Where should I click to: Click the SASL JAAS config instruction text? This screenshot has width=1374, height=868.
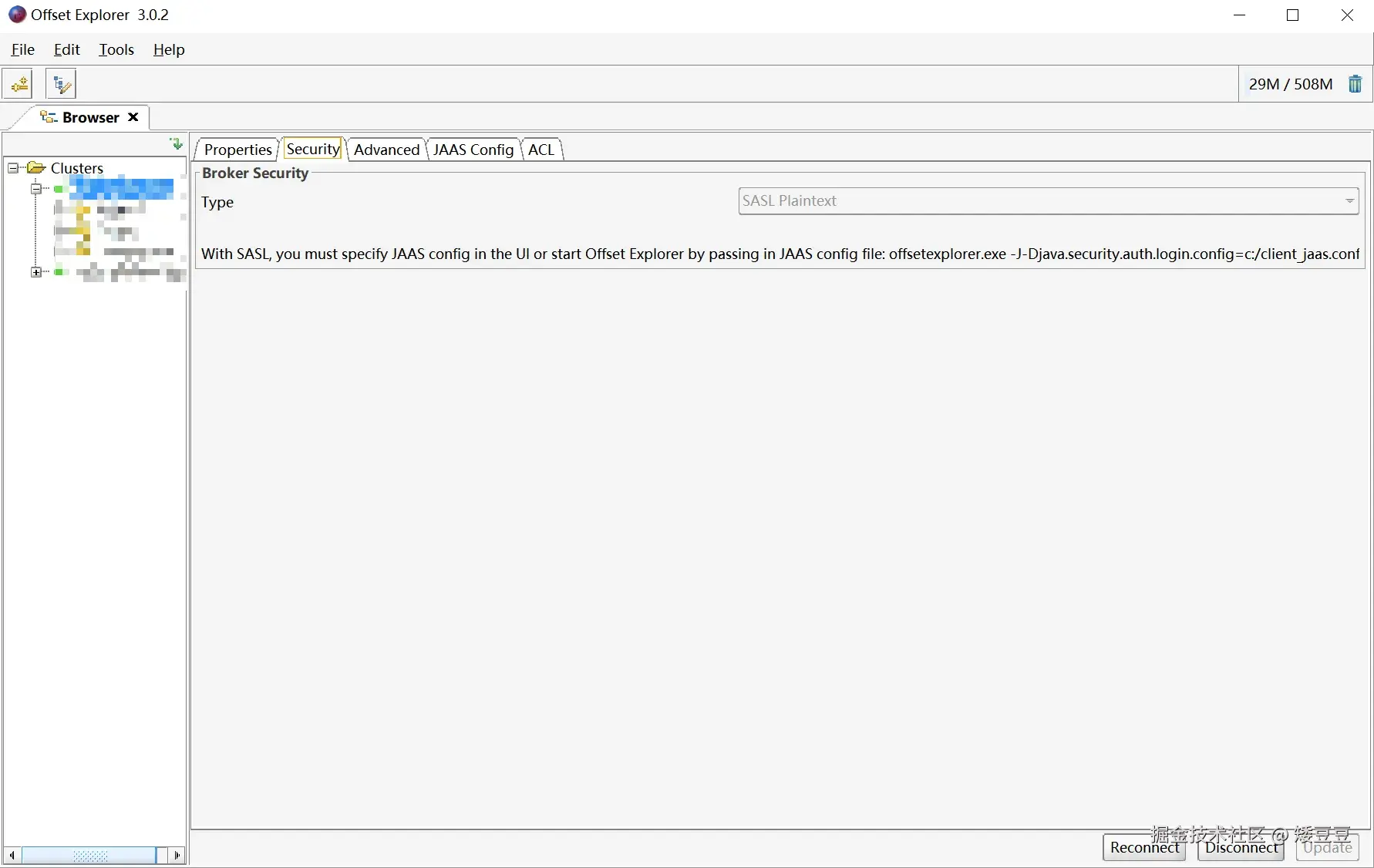pos(780,254)
